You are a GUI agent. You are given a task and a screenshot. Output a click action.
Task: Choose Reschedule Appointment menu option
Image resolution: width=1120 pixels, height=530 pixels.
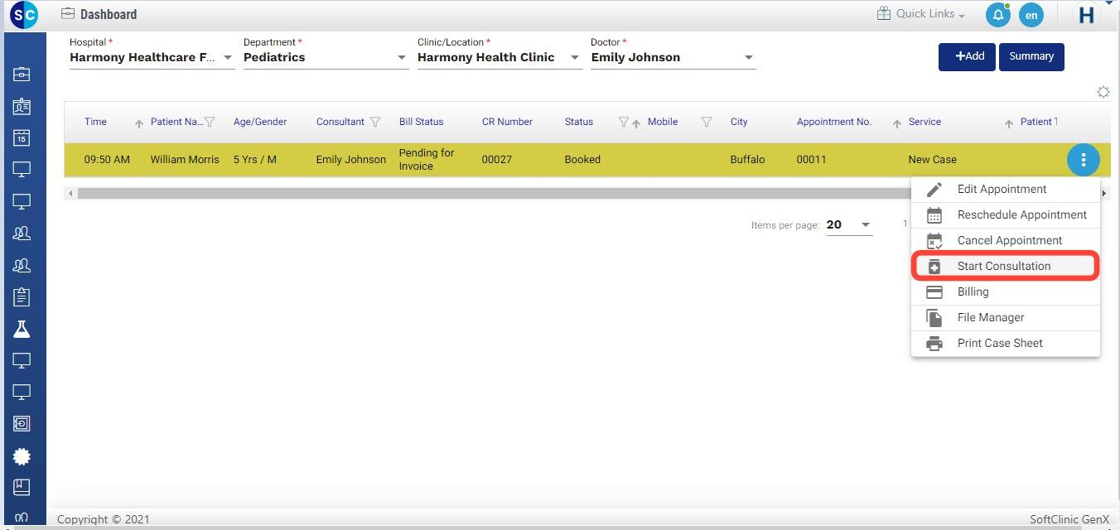[1021, 215]
